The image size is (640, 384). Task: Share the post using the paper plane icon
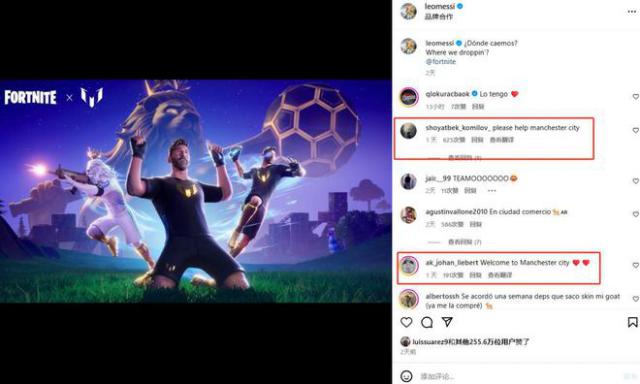click(448, 322)
